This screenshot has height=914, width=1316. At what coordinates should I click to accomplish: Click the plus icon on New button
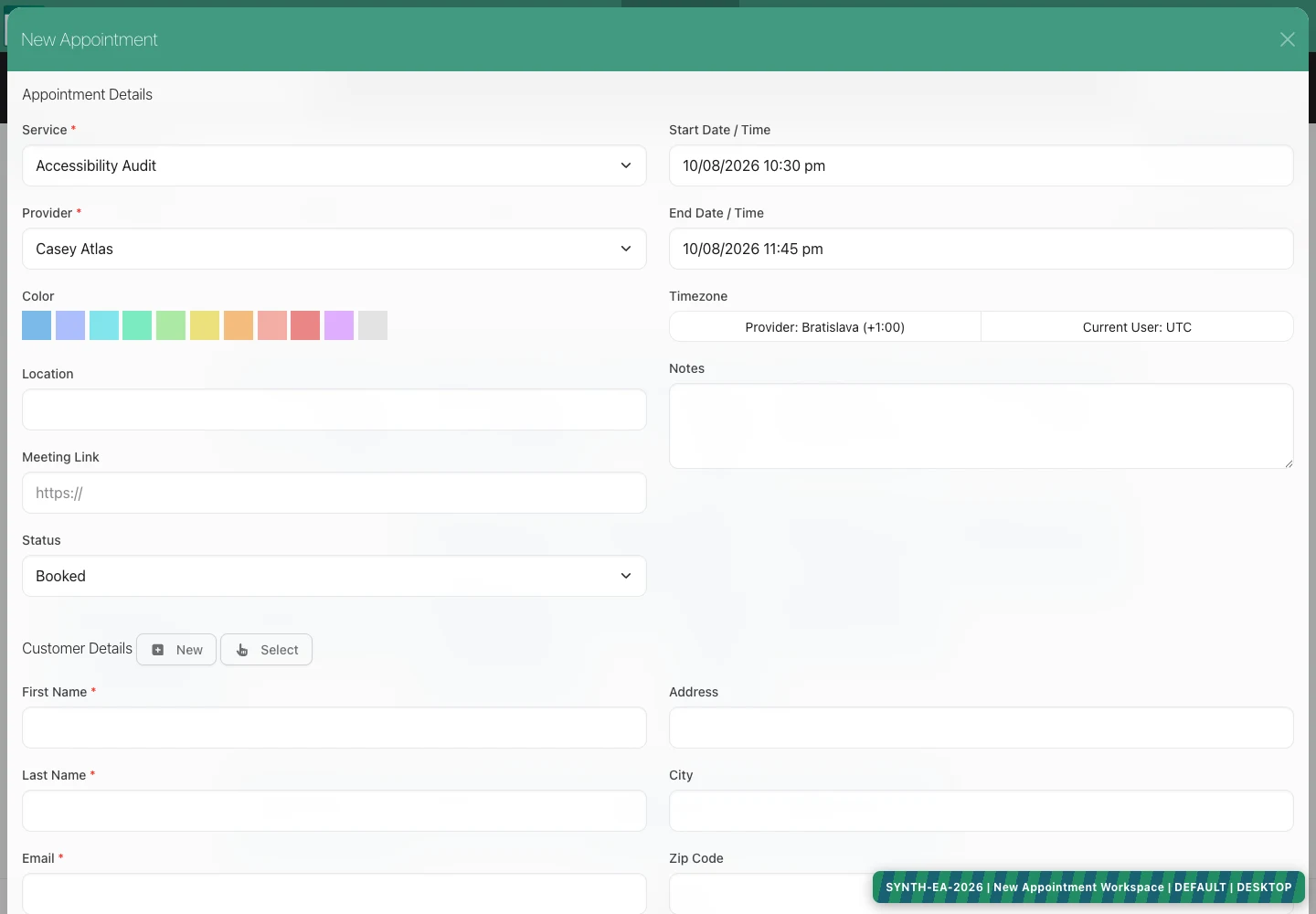158,650
